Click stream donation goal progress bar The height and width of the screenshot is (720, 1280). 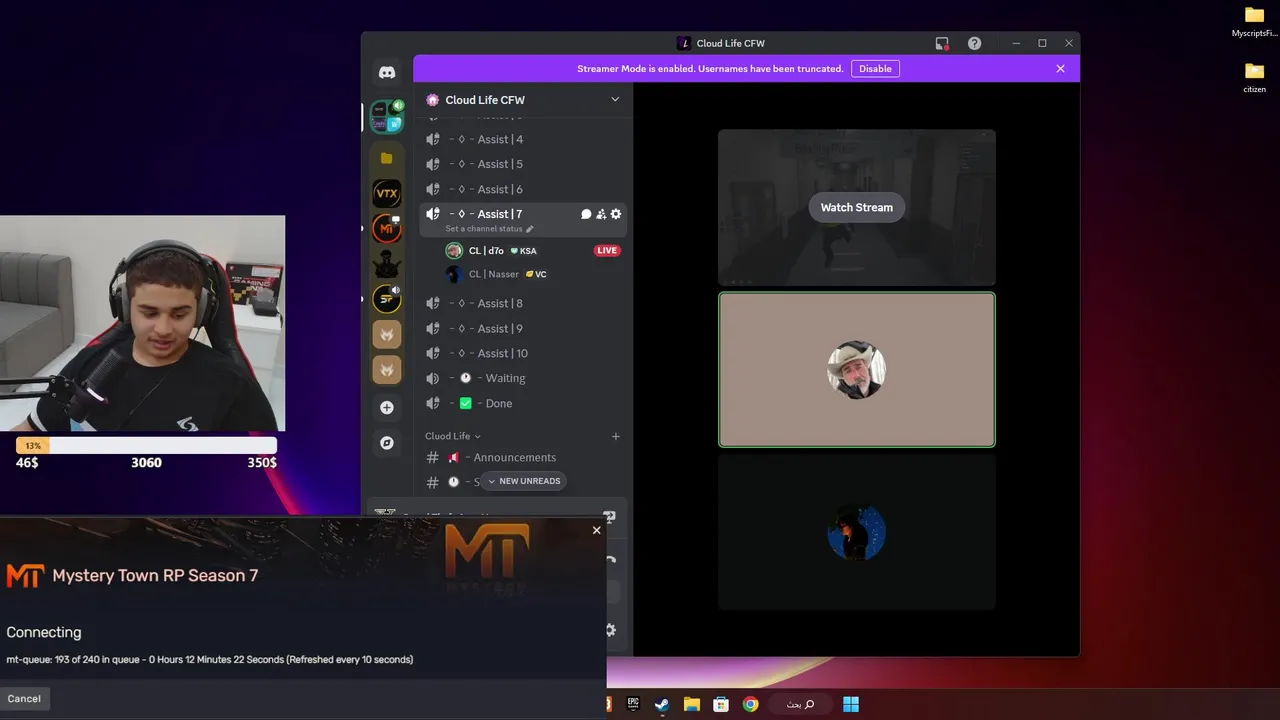coord(146,446)
